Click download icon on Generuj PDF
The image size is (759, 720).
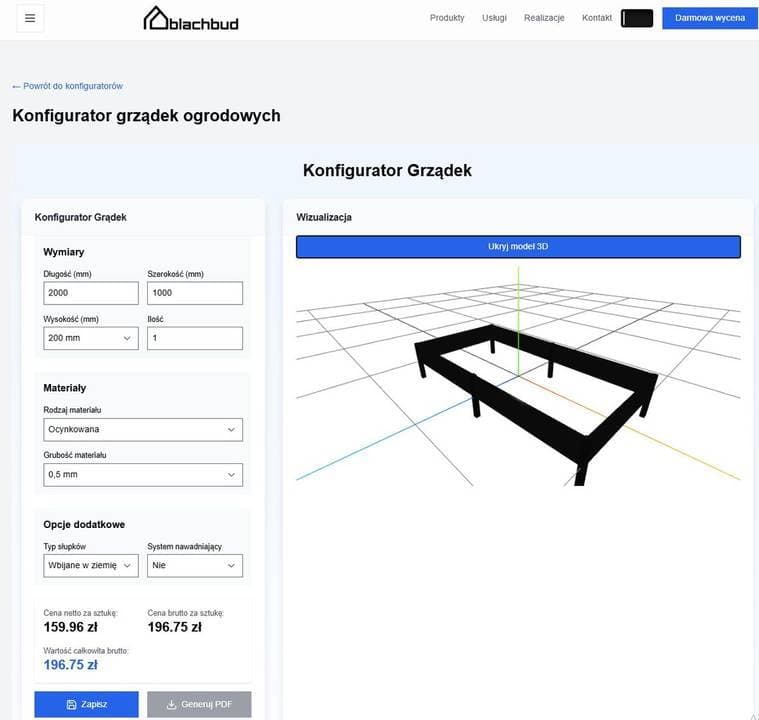click(171, 705)
